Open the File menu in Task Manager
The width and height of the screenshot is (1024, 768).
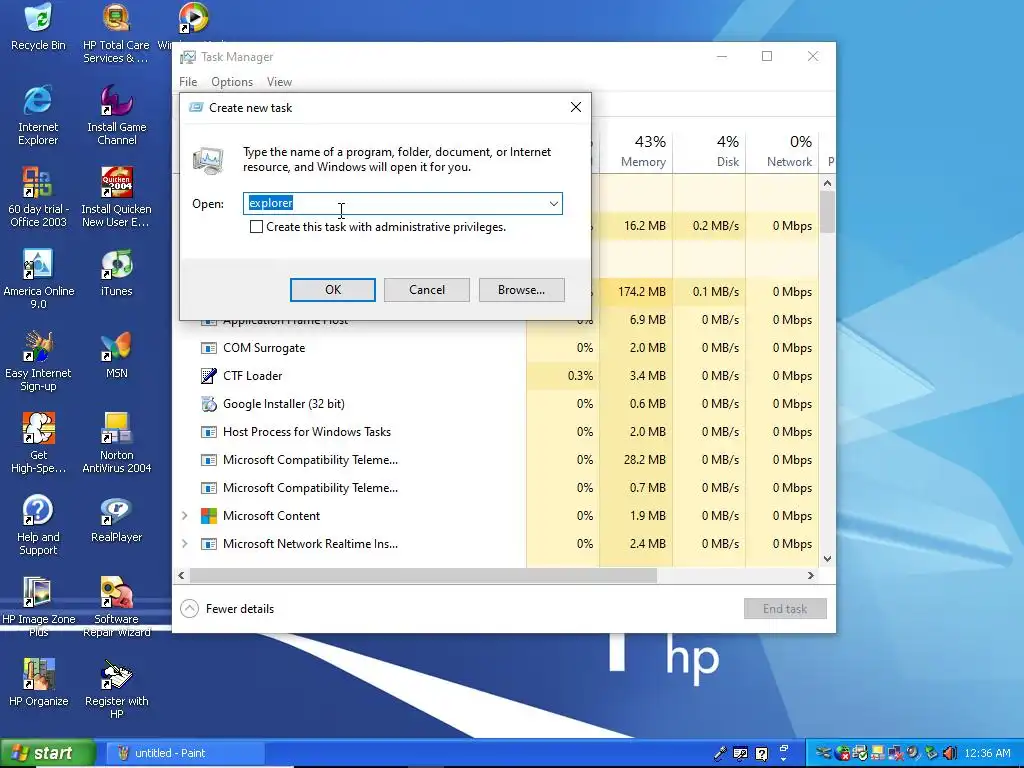[x=188, y=82]
